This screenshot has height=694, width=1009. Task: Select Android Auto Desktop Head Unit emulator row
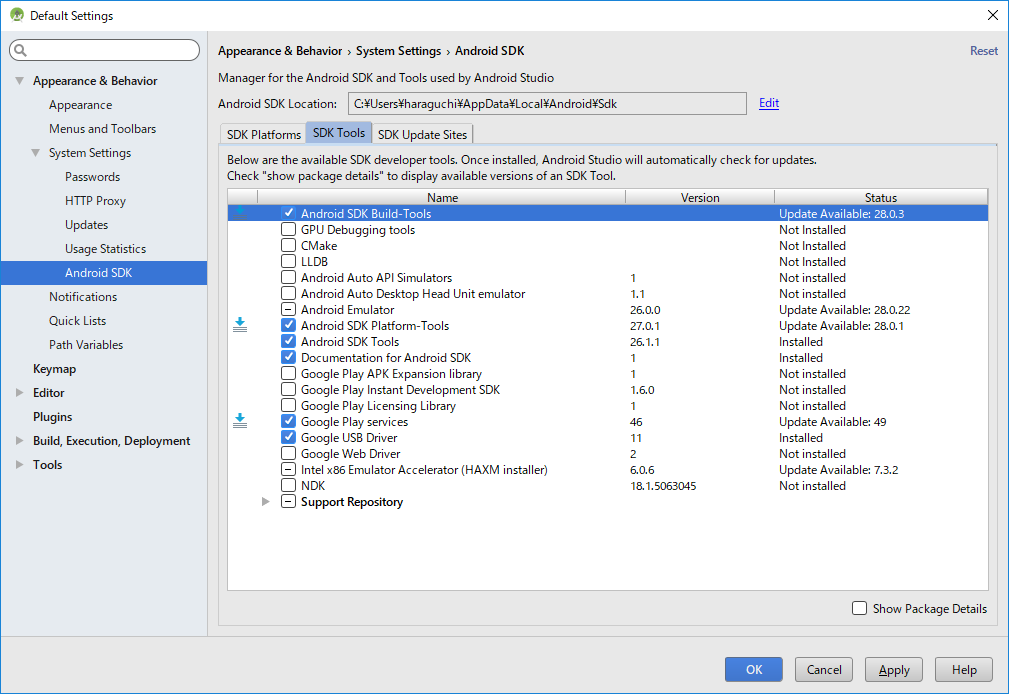(607, 294)
